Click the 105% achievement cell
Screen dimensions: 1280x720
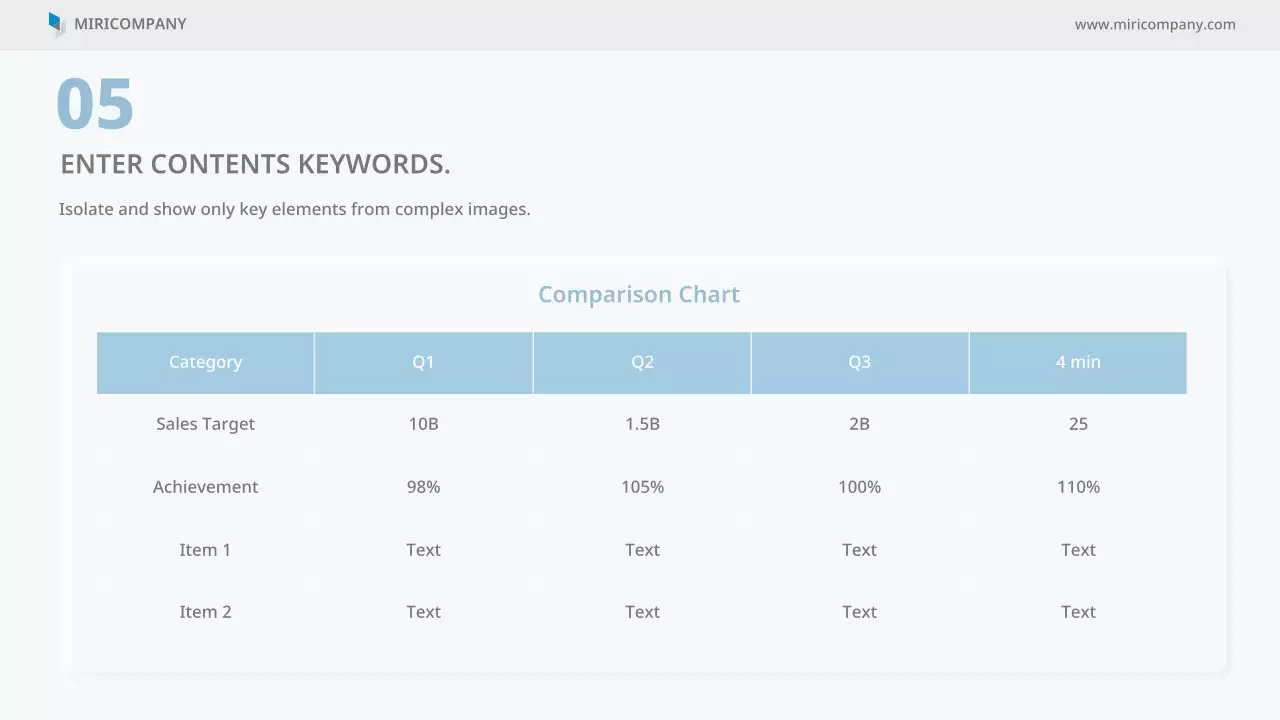pos(642,487)
